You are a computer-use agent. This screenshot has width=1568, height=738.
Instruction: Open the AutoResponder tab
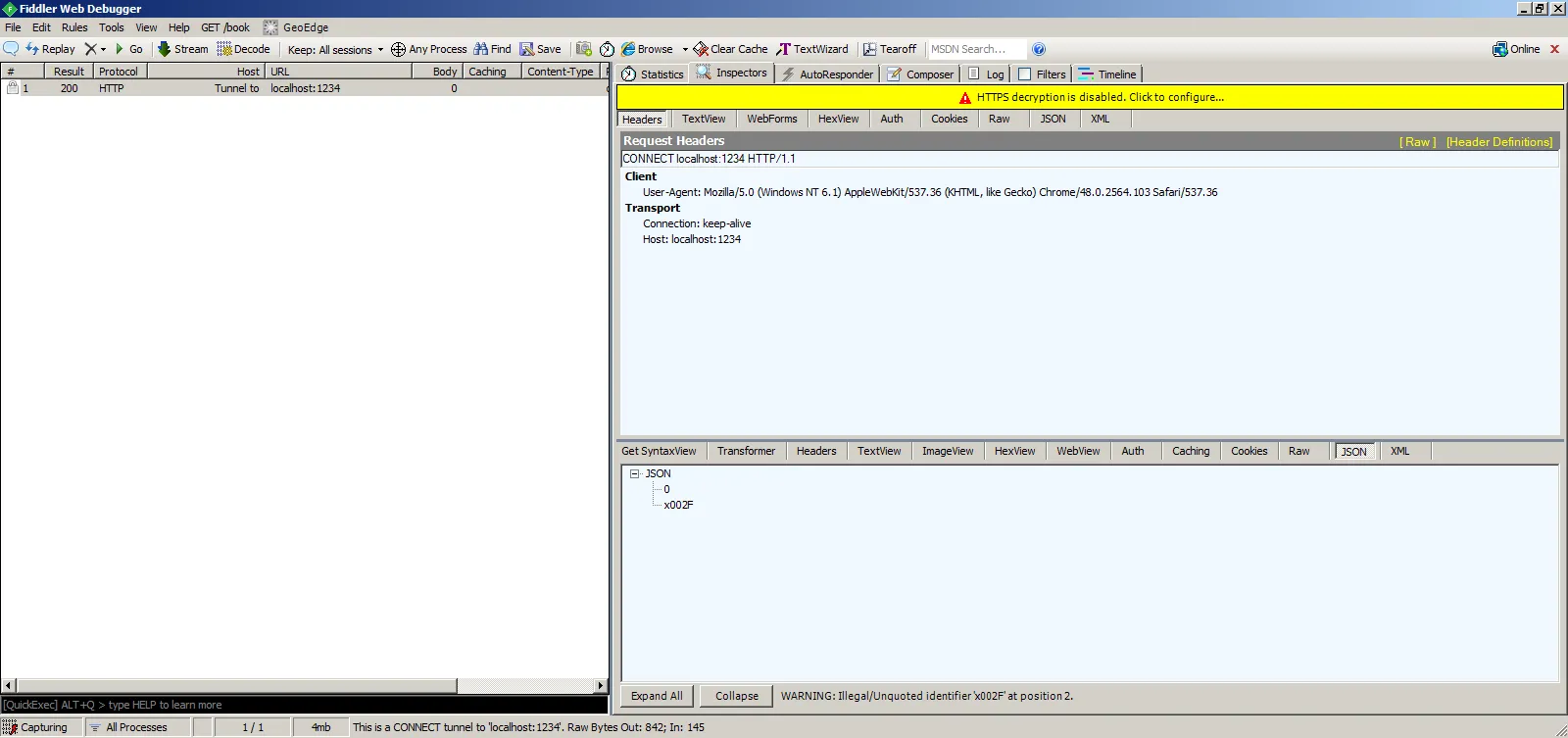[827, 74]
